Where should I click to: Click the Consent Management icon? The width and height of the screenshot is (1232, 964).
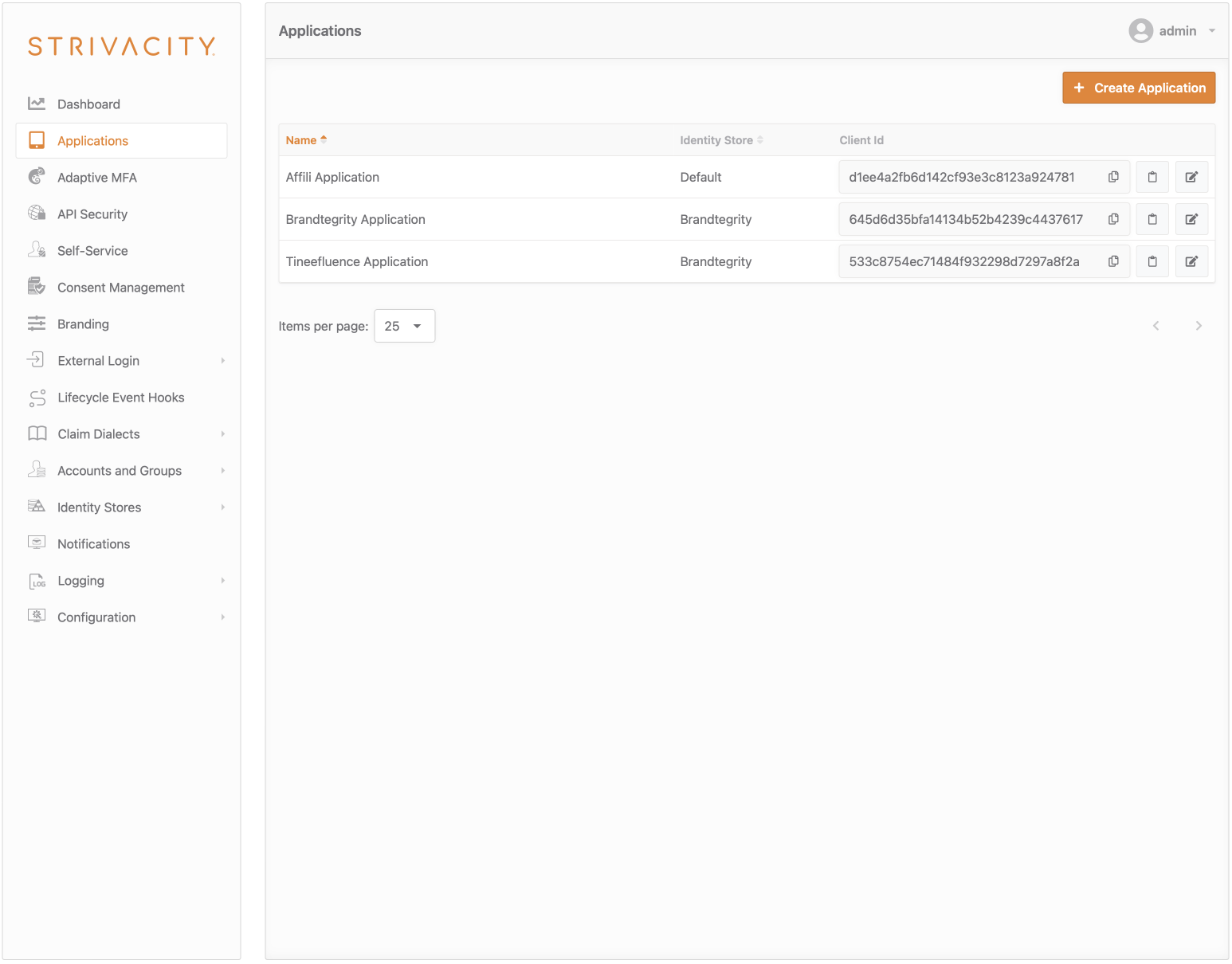pyautogui.click(x=37, y=287)
